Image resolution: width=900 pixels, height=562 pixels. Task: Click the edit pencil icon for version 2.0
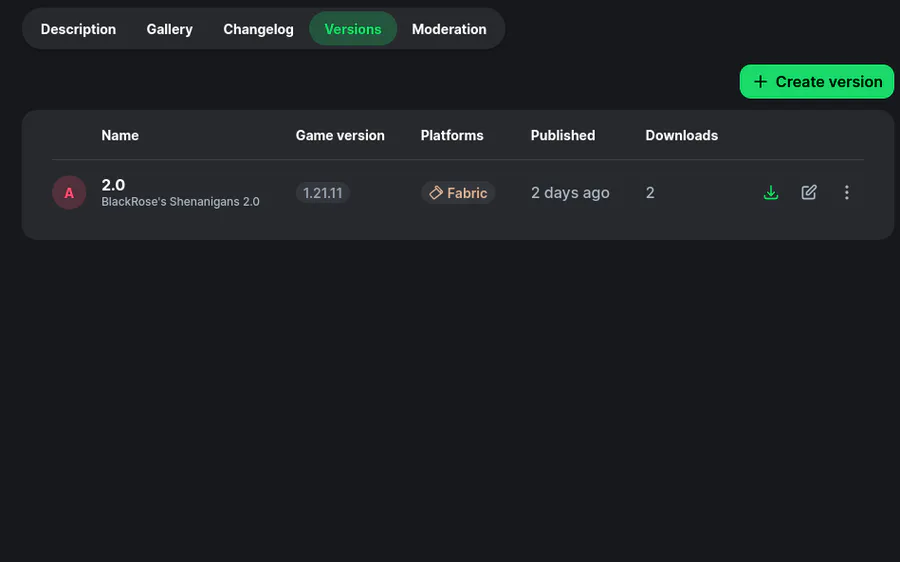pyautogui.click(x=809, y=193)
